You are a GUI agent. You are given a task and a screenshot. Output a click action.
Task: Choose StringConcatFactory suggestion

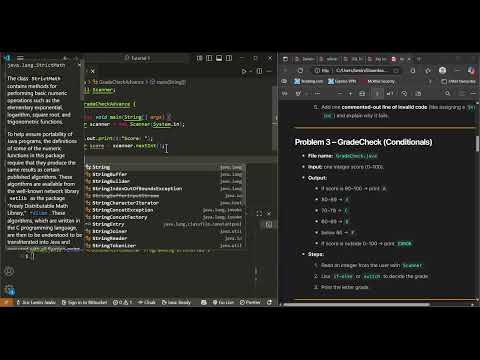165,217
